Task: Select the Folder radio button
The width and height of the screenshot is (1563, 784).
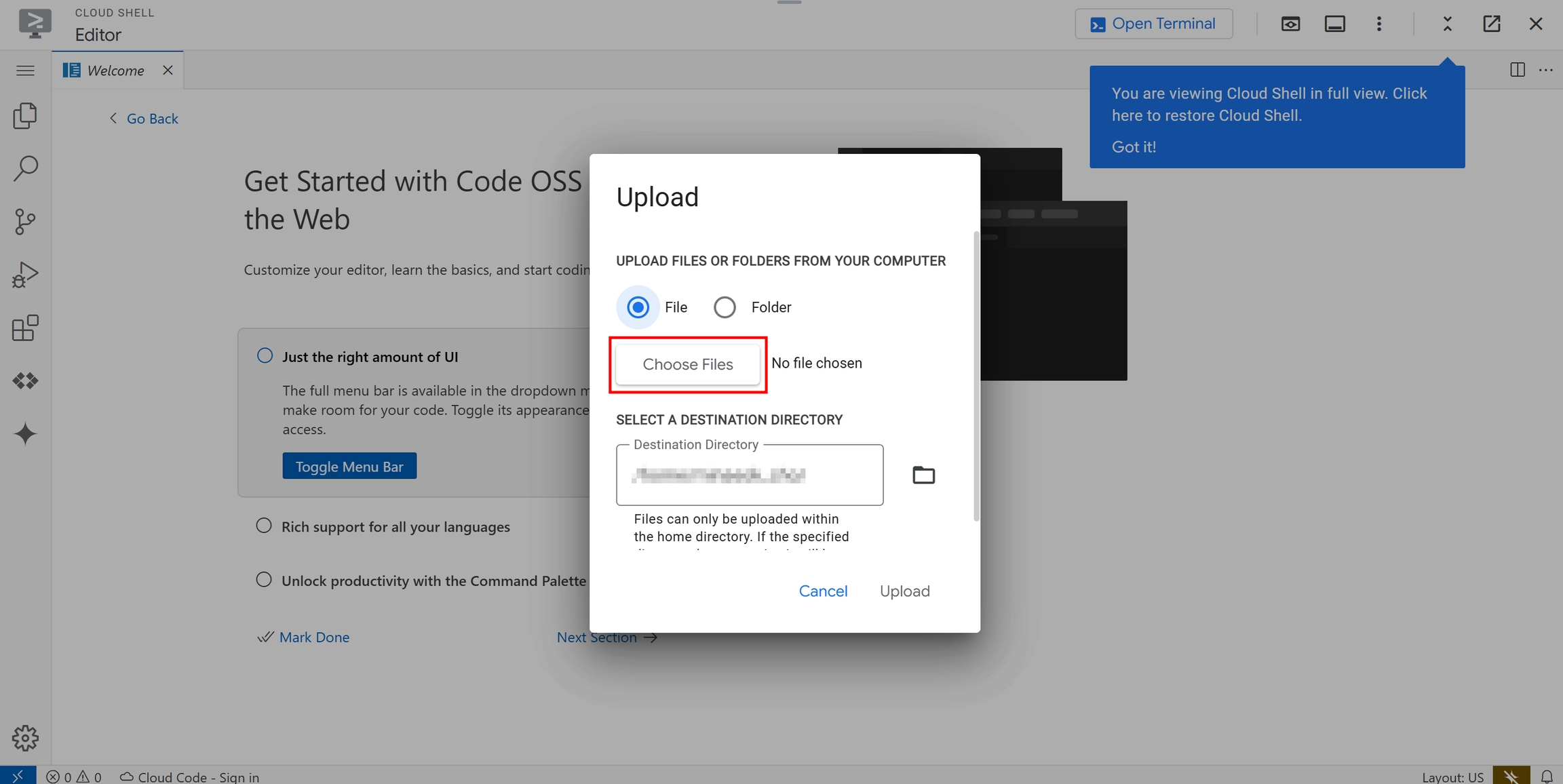Action: click(725, 307)
